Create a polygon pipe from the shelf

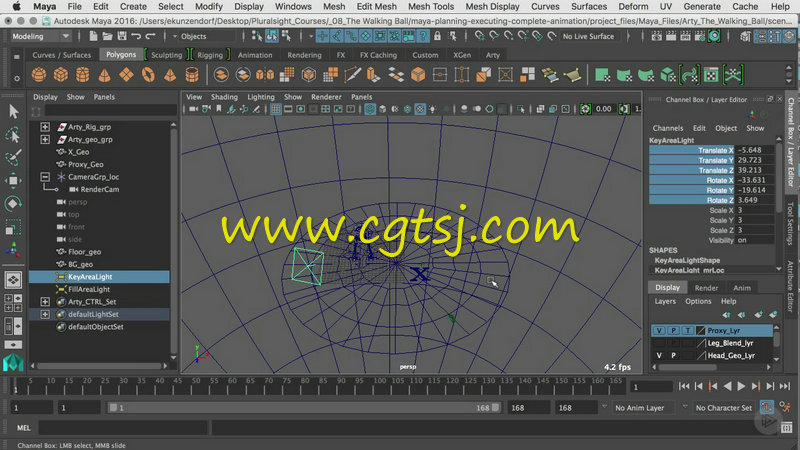(x=192, y=75)
